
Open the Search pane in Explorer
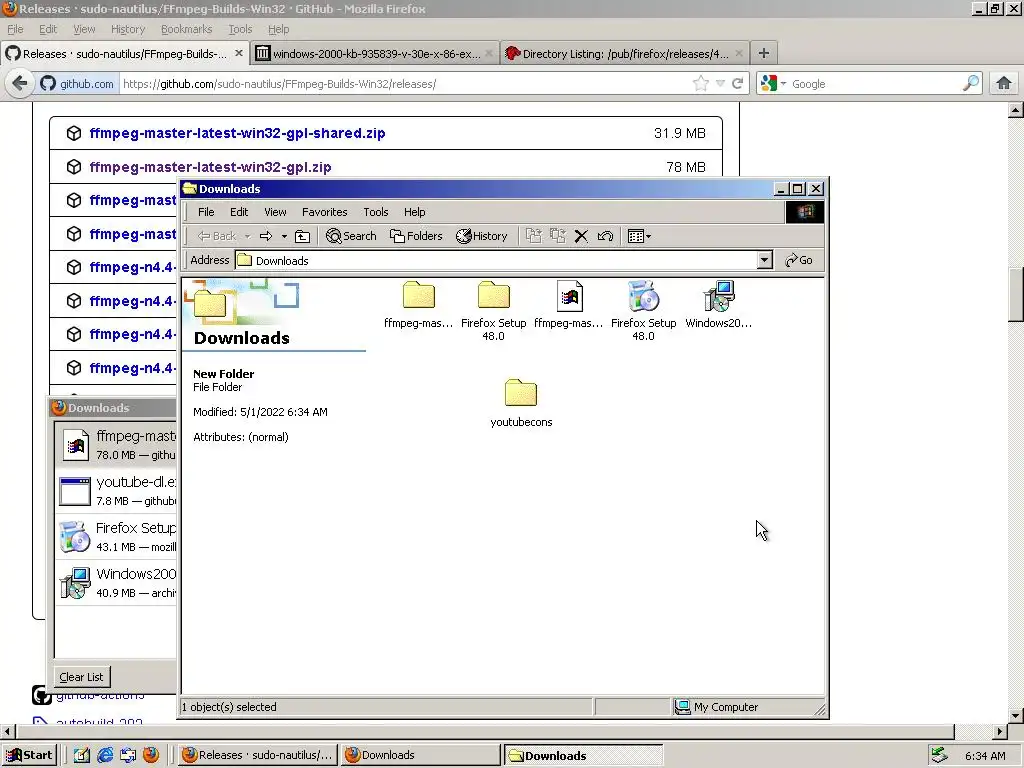pyautogui.click(x=351, y=236)
